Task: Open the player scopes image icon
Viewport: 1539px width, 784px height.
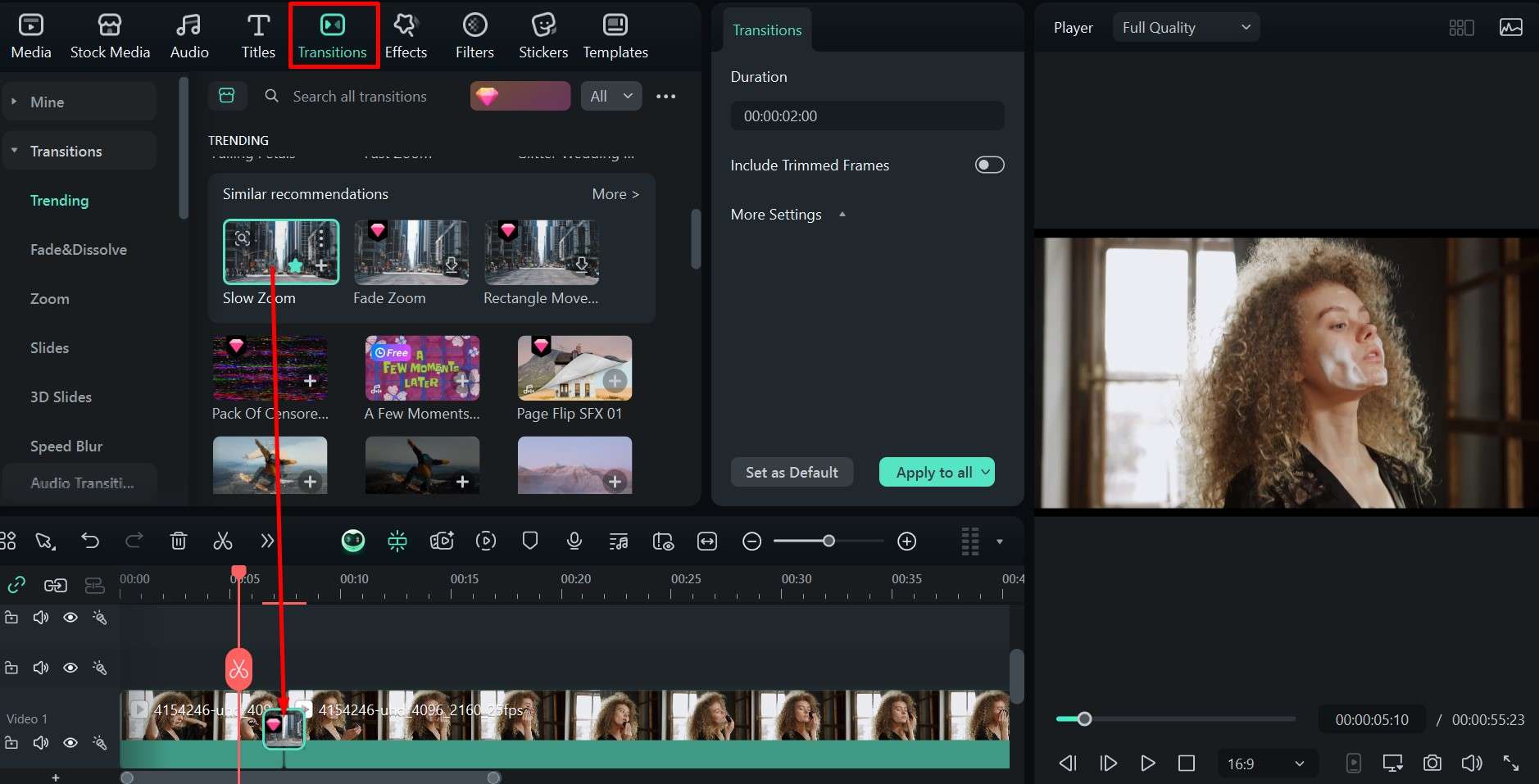Action: click(x=1511, y=27)
